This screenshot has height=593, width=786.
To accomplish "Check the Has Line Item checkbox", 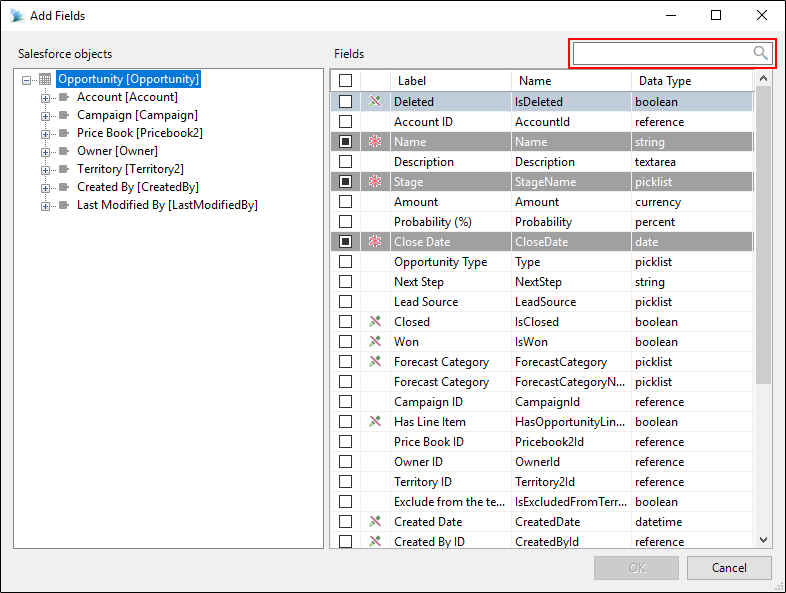I will click(x=345, y=422).
